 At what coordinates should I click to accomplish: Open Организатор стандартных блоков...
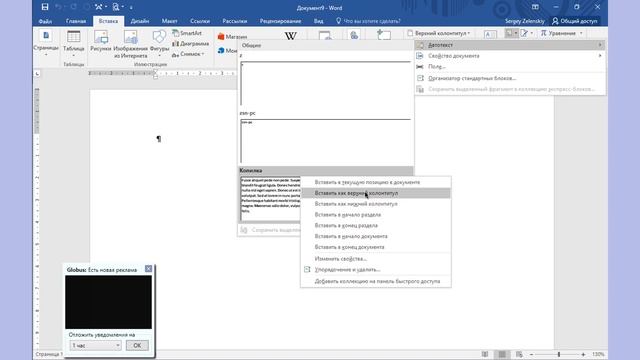[x=510, y=78]
